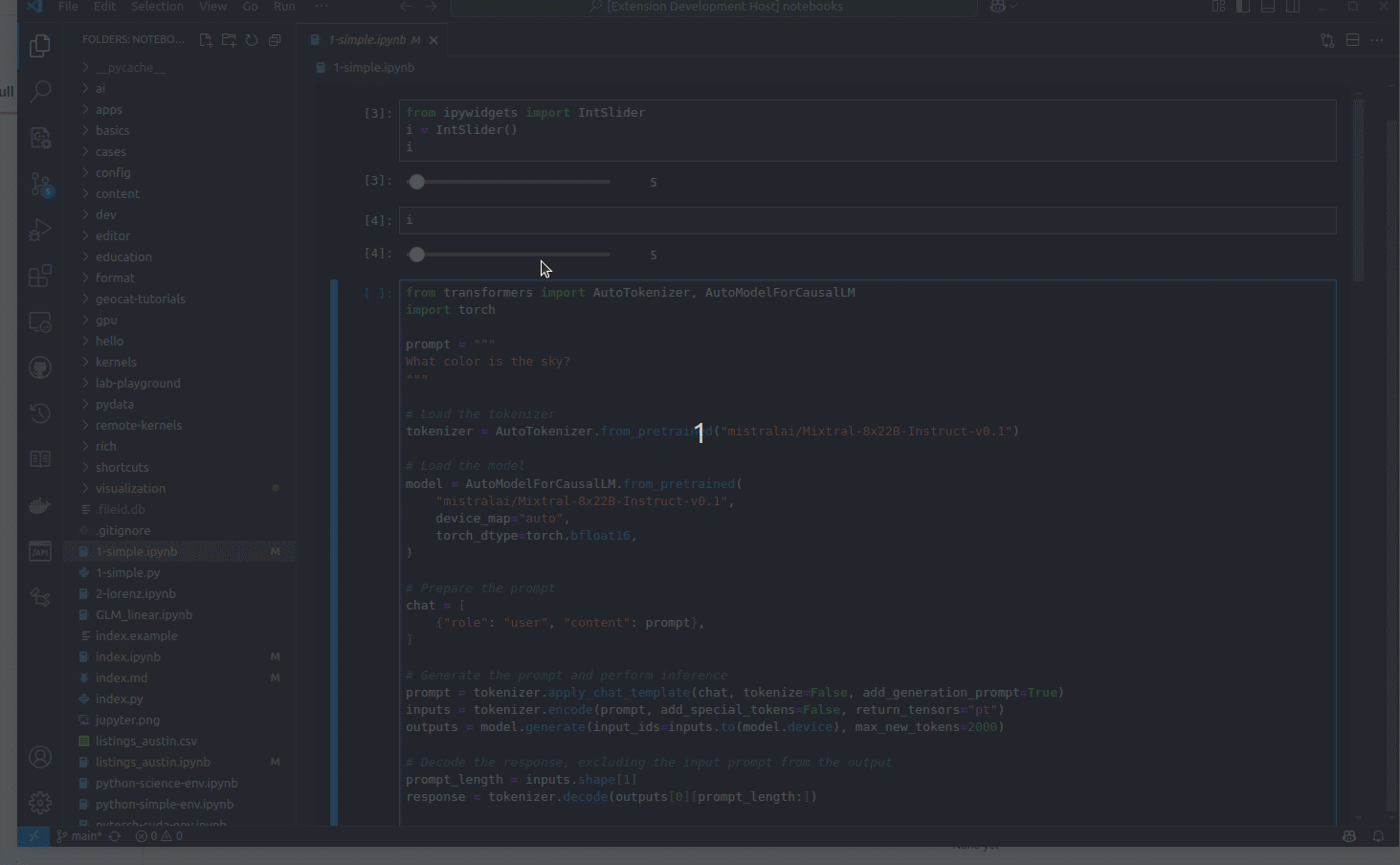The width and height of the screenshot is (1400, 865).
Task: Click the open changes icon in editor toolbar
Action: [1327, 40]
